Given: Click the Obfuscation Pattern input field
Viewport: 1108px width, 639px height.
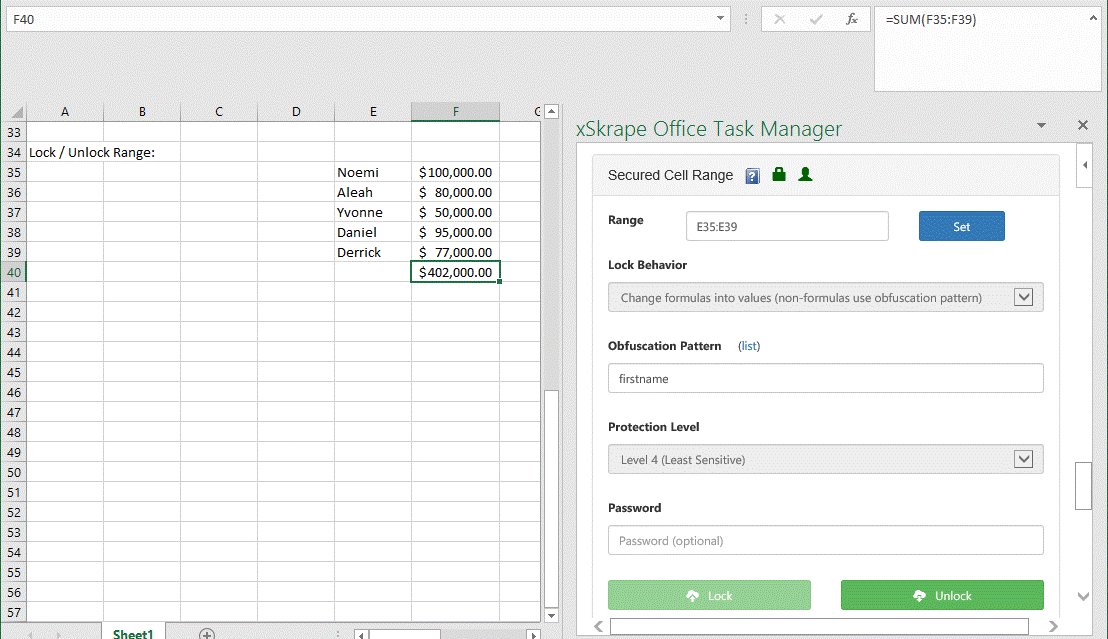Looking at the screenshot, I should point(825,378).
